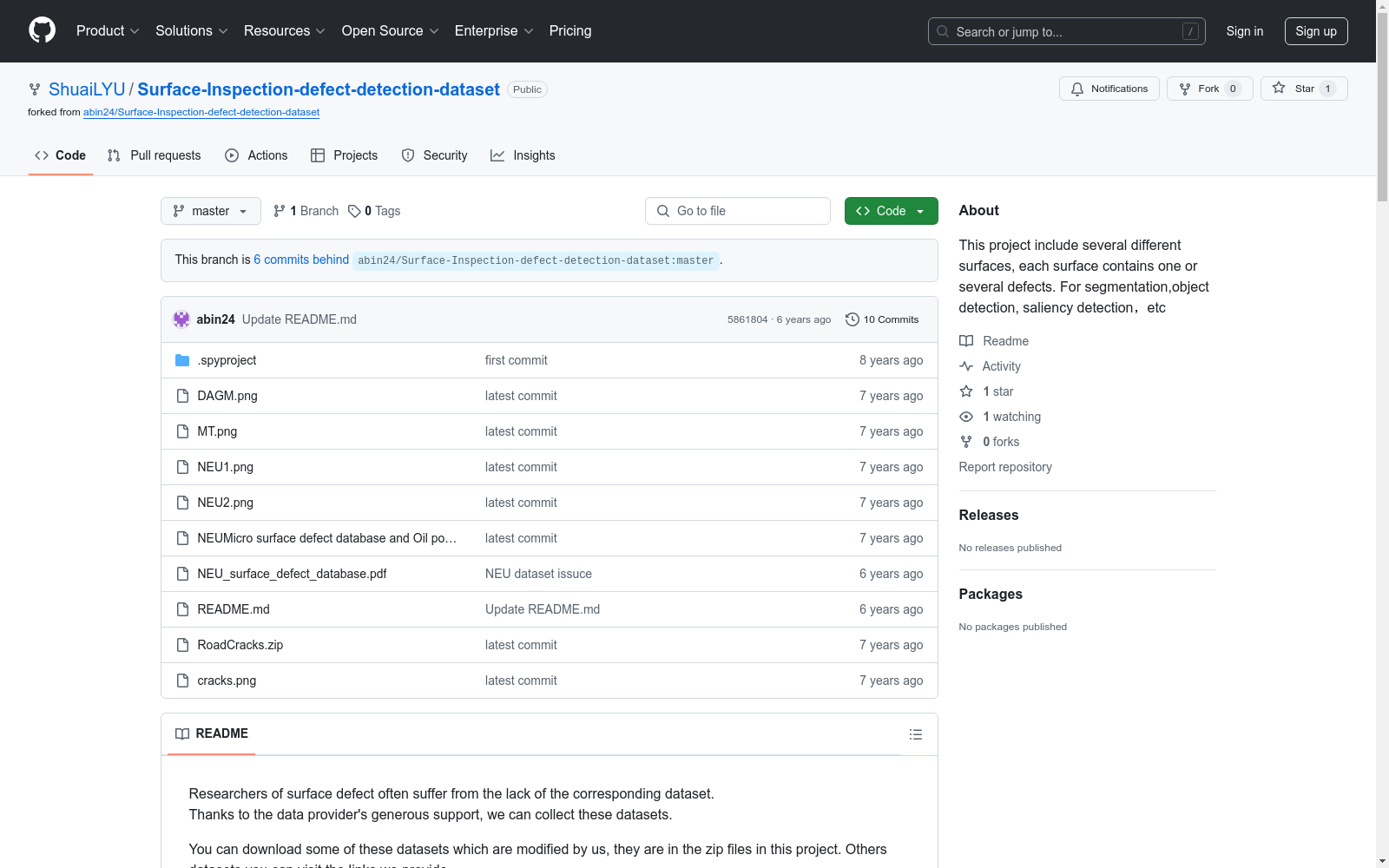Image resolution: width=1389 pixels, height=868 pixels.
Task: Click the Report repository link
Action: pyautogui.click(x=1005, y=467)
